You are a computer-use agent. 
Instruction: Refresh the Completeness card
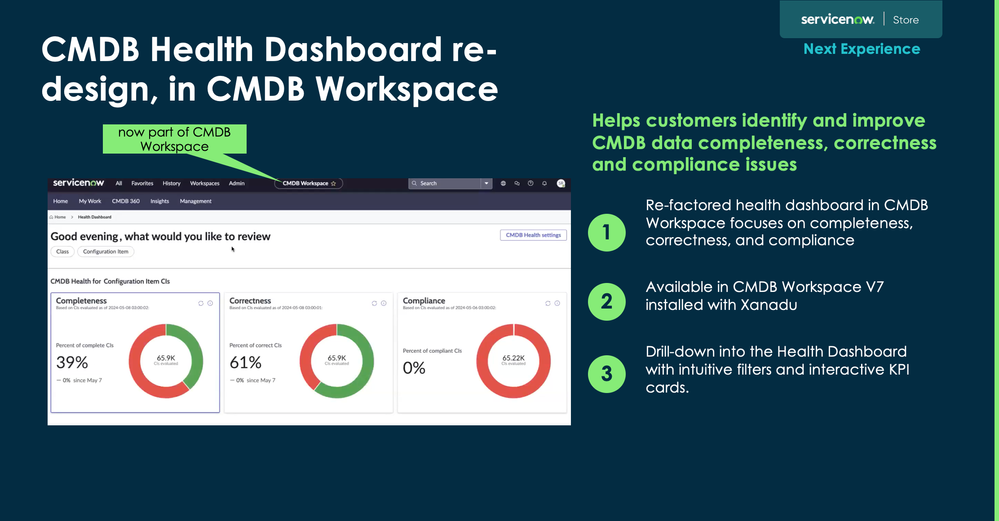click(201, 303)
